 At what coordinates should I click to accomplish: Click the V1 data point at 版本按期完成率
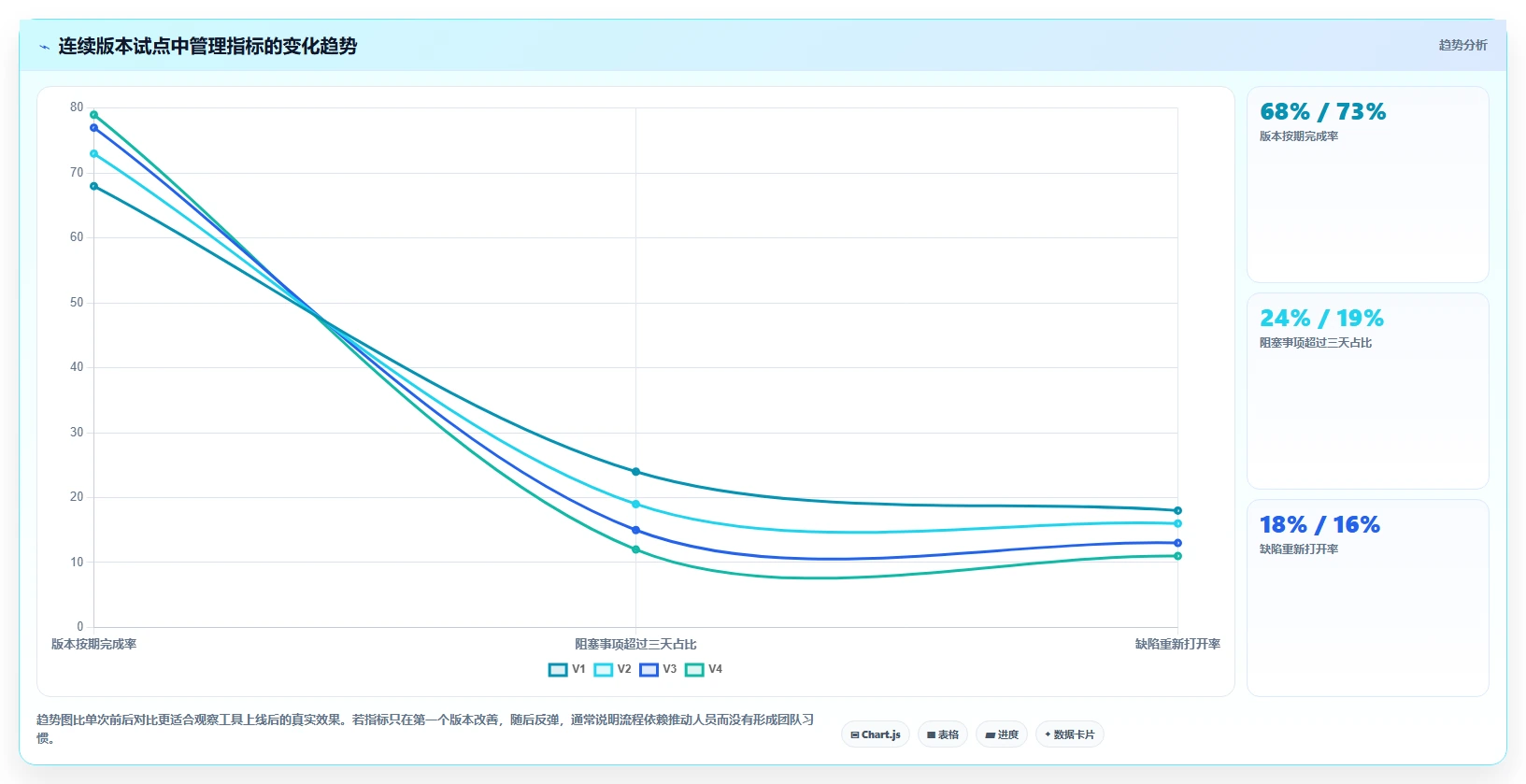[93, 186]
